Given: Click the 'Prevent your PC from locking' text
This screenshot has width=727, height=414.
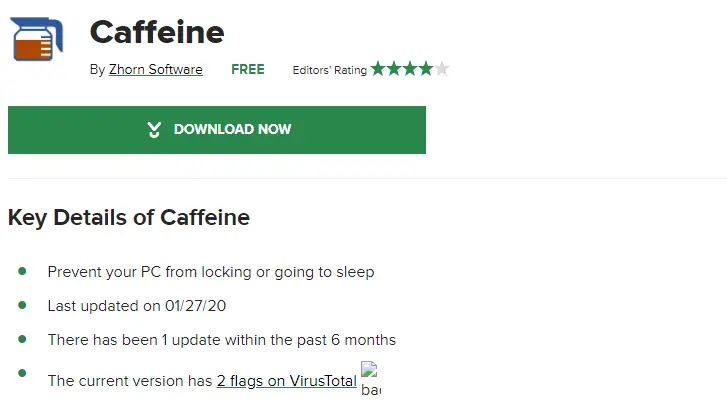Looking at the screenshot, I should [x=210, y=272].
